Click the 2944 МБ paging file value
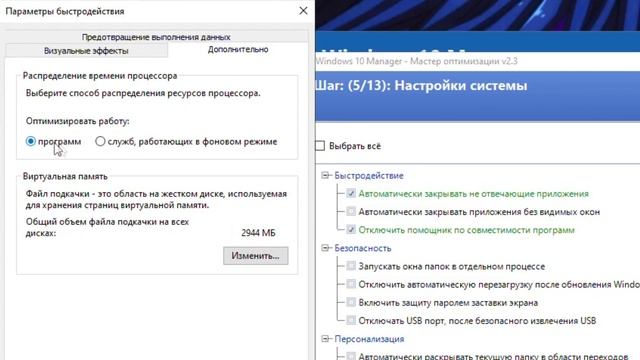Screen dimensions: 640x360 [x=258, y=233]
